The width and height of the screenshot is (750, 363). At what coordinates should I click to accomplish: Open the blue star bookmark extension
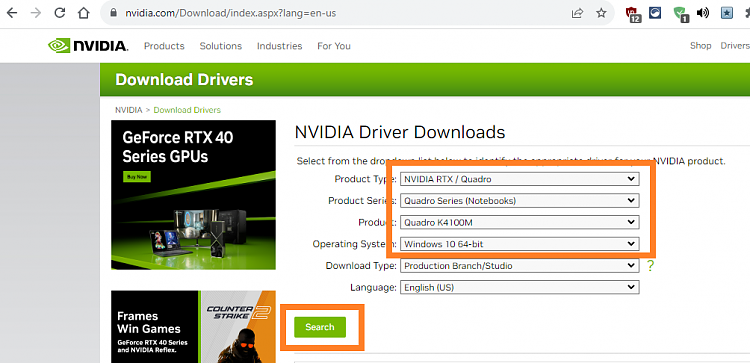727,13
